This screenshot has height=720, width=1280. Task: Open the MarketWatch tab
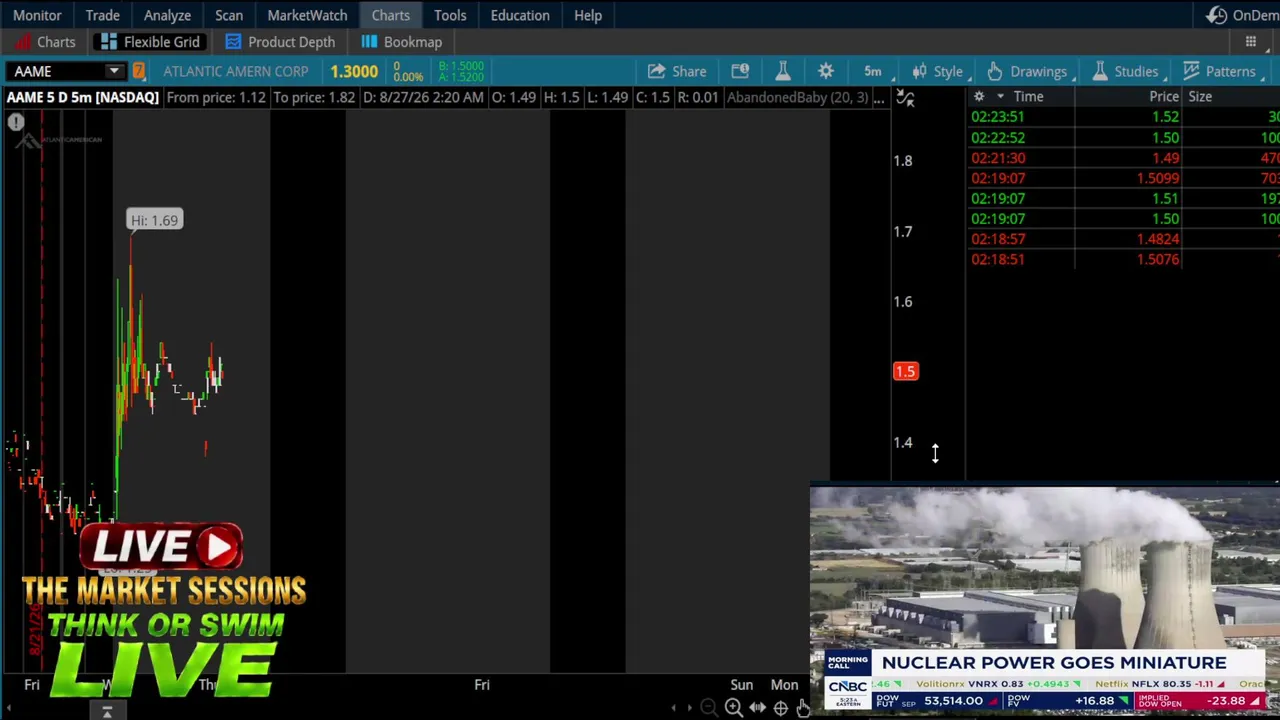tap(307, 15)
